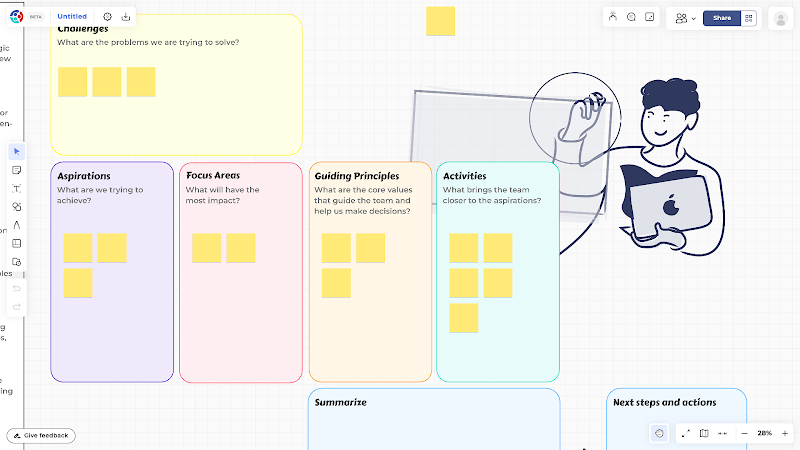Click the fullscreen expand arrows icon

click(686, 433)
